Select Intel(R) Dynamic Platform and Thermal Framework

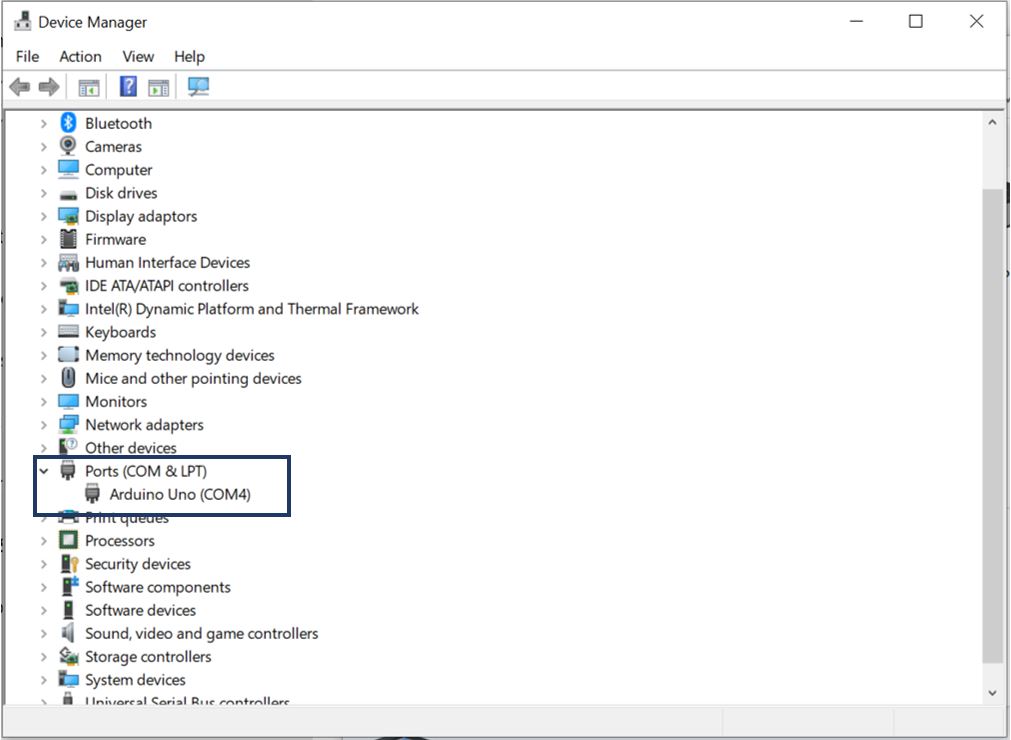[x=251, y=309]
